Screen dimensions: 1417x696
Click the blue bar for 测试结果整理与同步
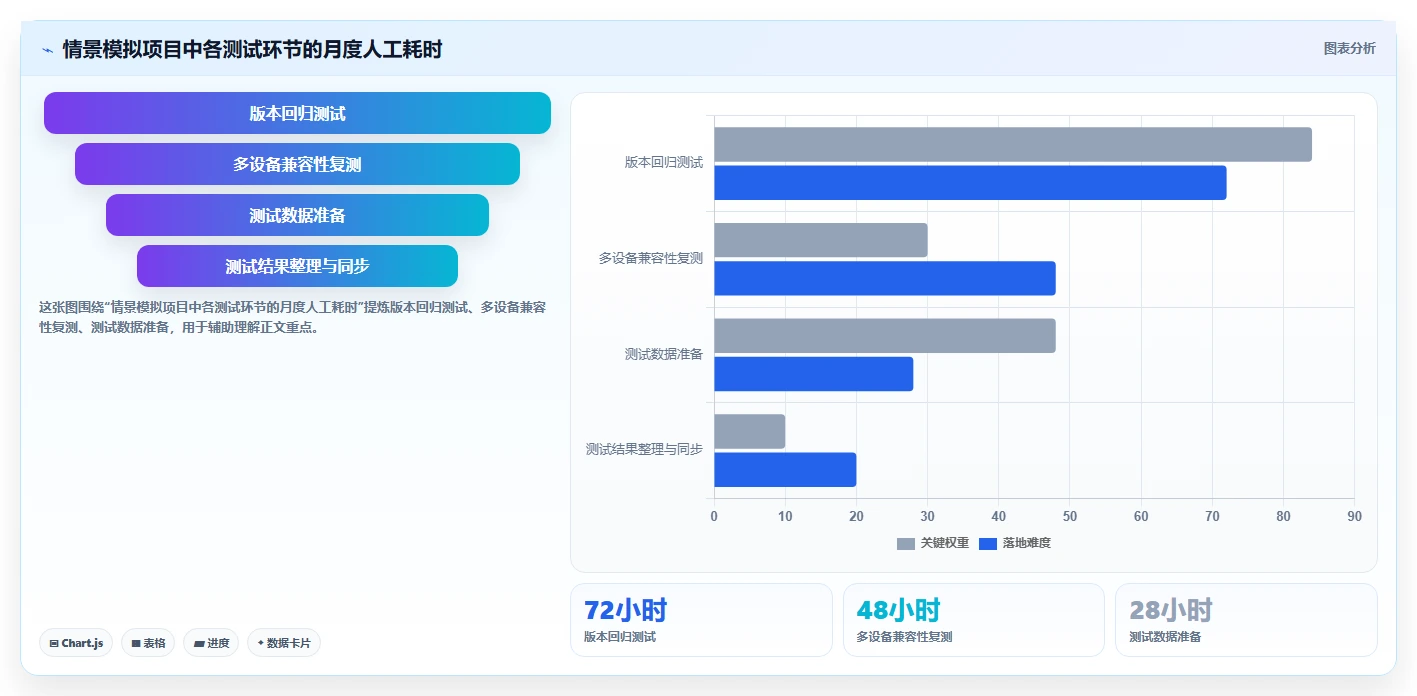[x=785, y=470]
